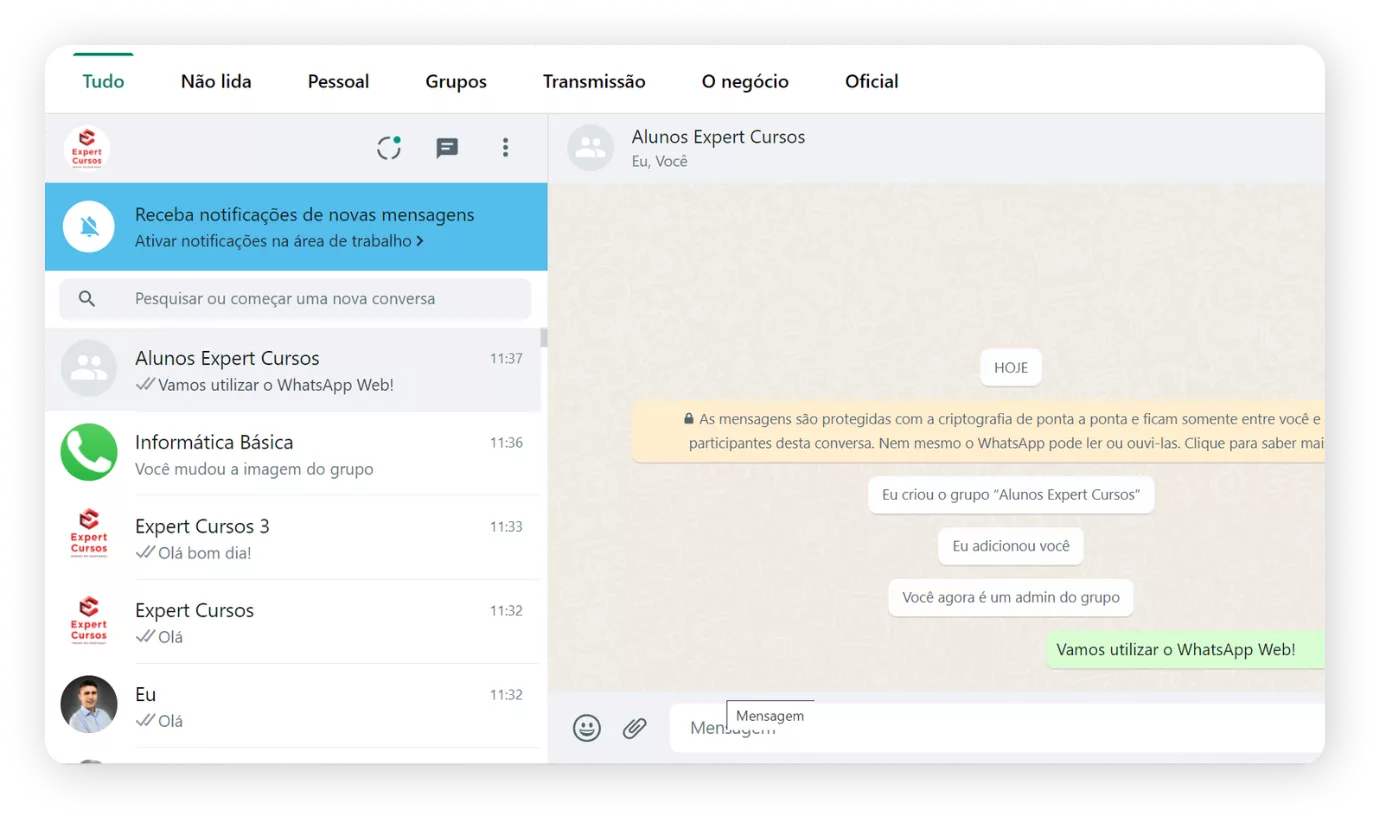The height and width of the screenshot is (820, 1380).
Task: Open the Expert Cursos 3 conversation
Action: coord(293,538)
